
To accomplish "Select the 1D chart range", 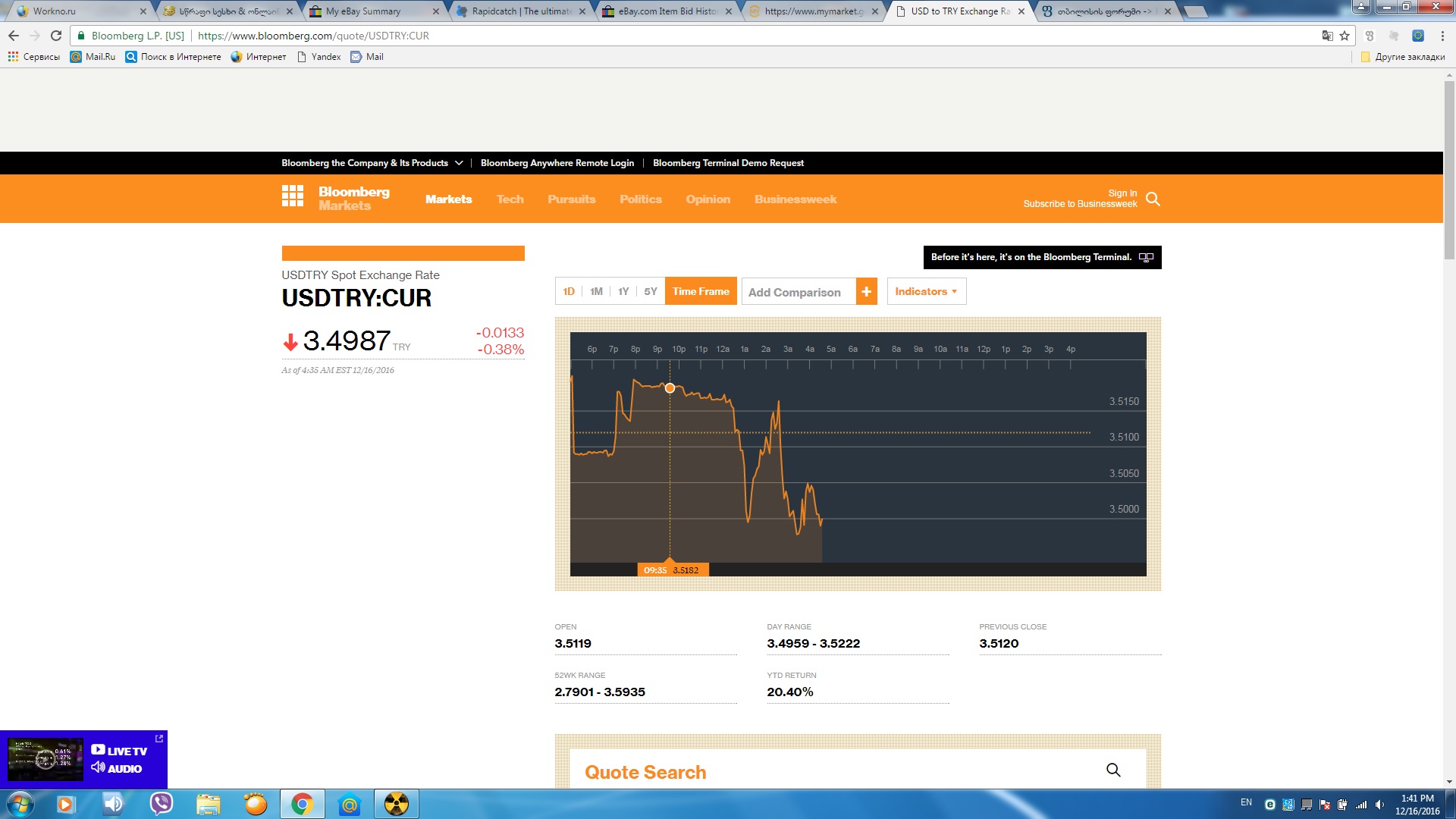I will [569, 292].
